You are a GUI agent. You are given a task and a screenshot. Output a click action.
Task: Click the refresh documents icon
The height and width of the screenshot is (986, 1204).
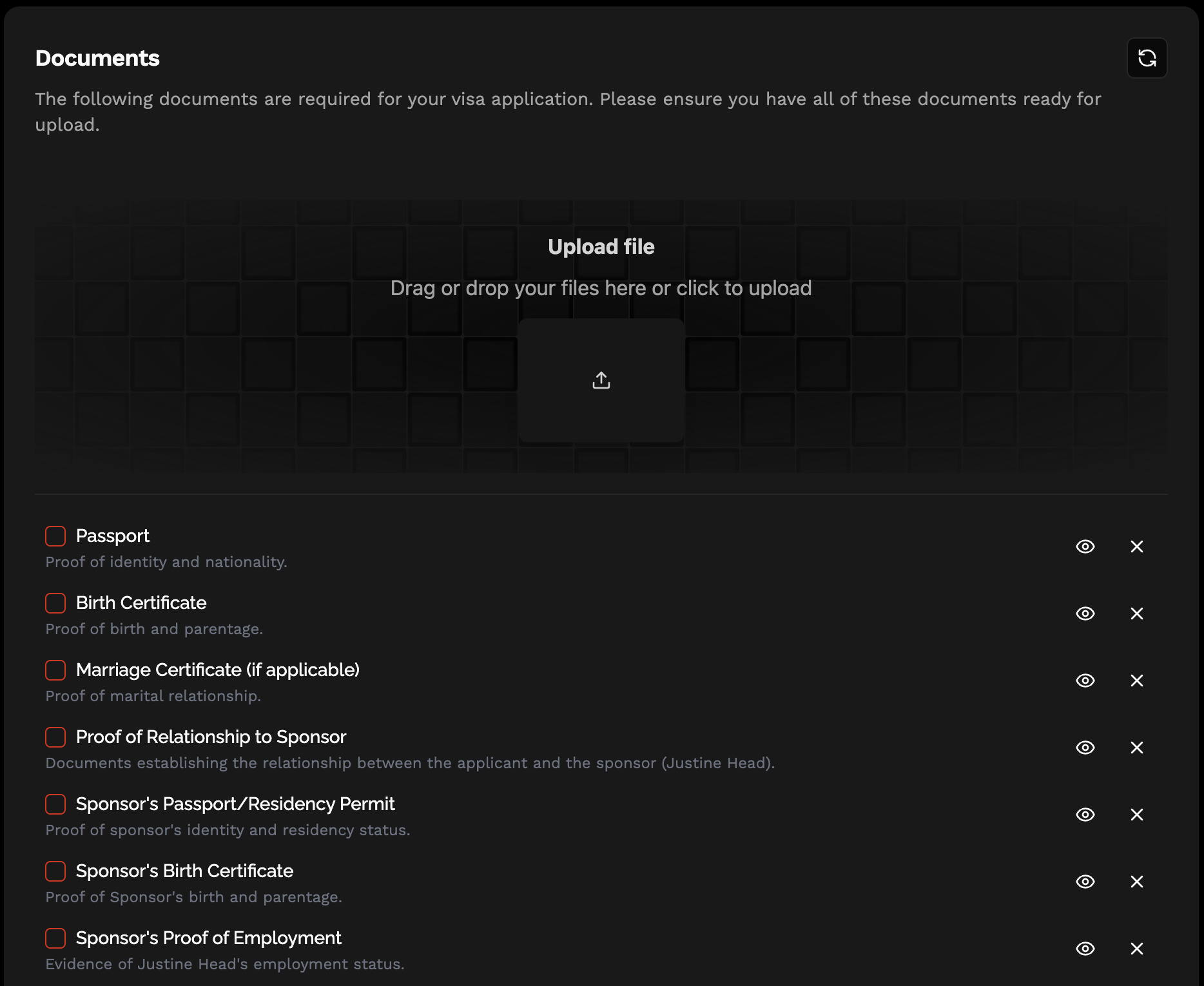(x=1147, y=58)
